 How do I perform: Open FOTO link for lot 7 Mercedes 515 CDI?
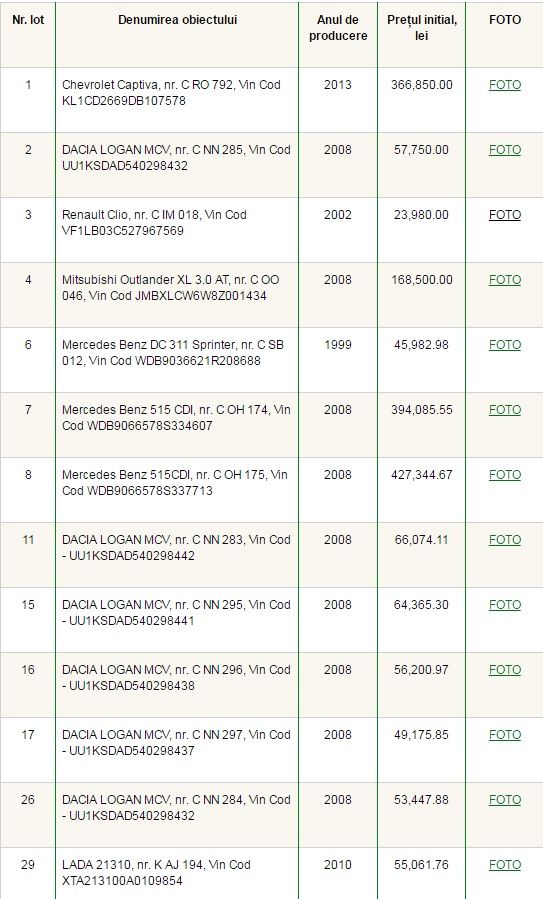505,409
